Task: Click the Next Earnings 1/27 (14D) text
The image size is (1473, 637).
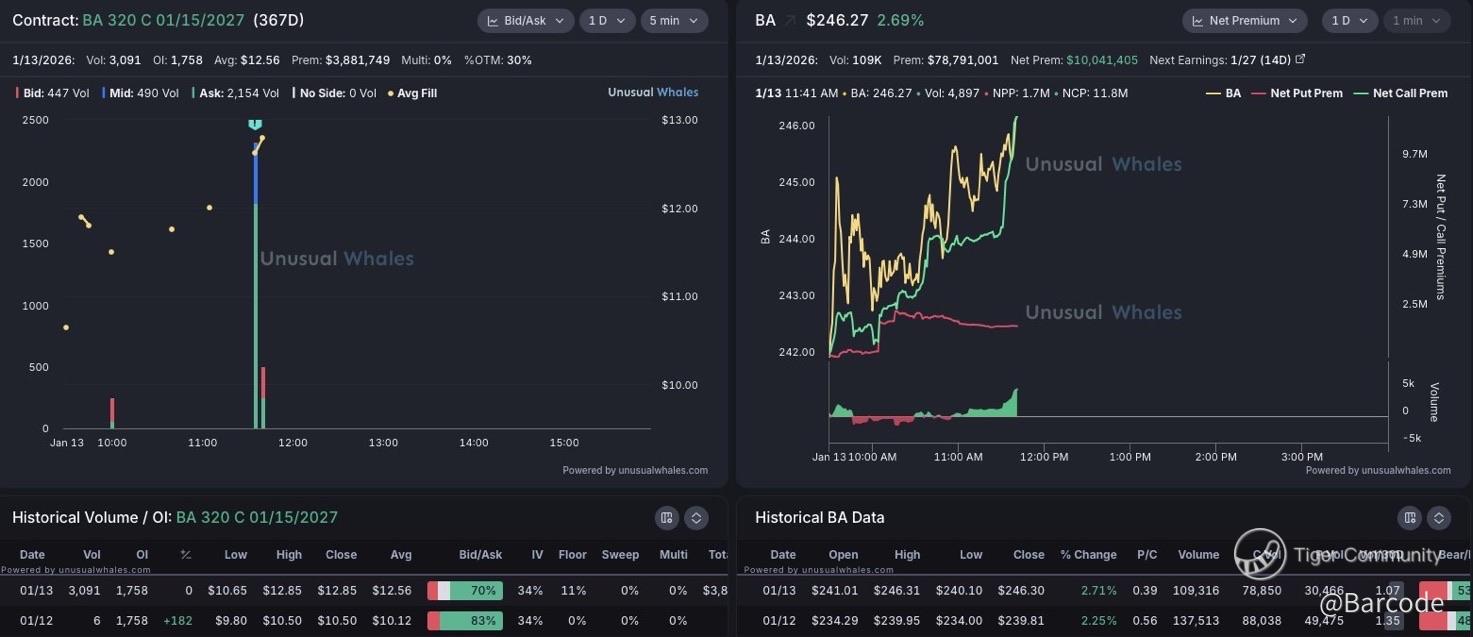Action: (1221, 60)
